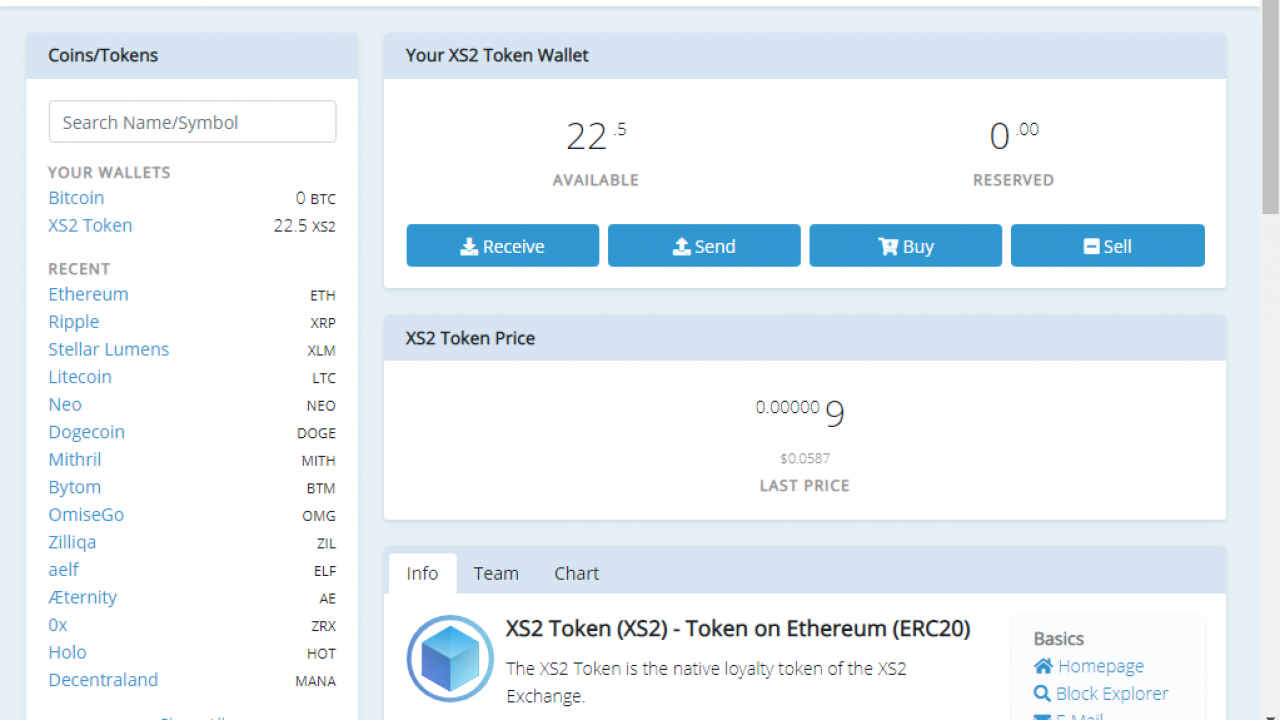Select Ethereum from recent coins
This screenshot has height=720, width=1280.
(x=88, y=295)
